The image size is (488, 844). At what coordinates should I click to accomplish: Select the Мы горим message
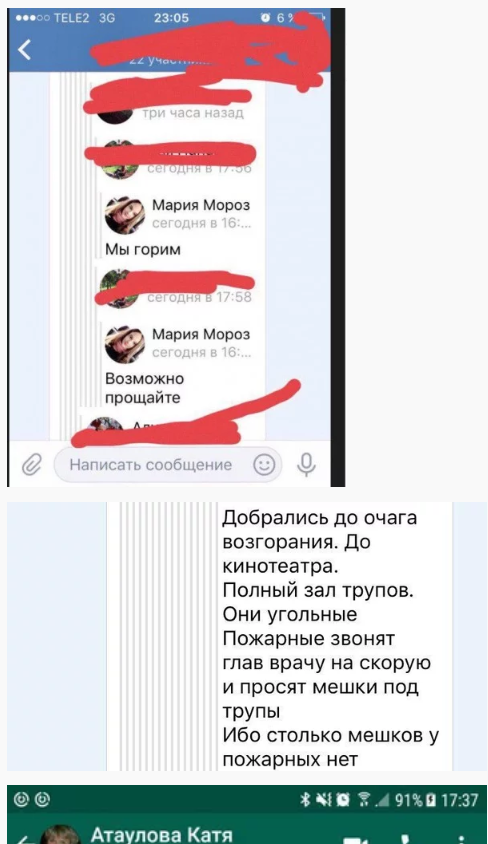[x=143, y=250]
